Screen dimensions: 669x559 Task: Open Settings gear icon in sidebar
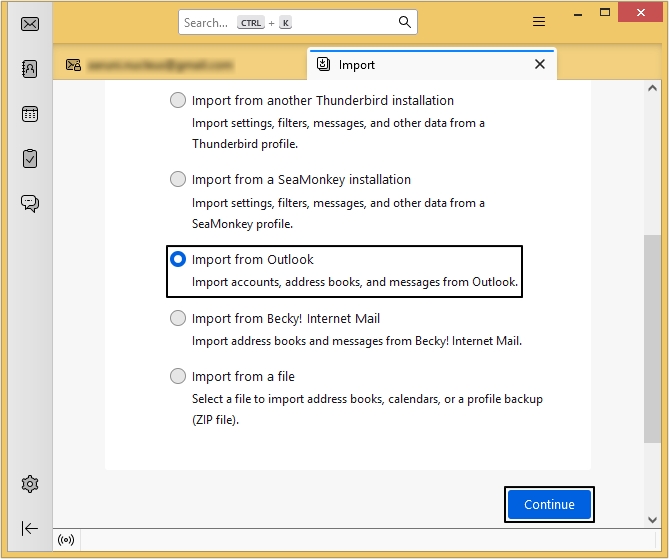tap(30, 484)
